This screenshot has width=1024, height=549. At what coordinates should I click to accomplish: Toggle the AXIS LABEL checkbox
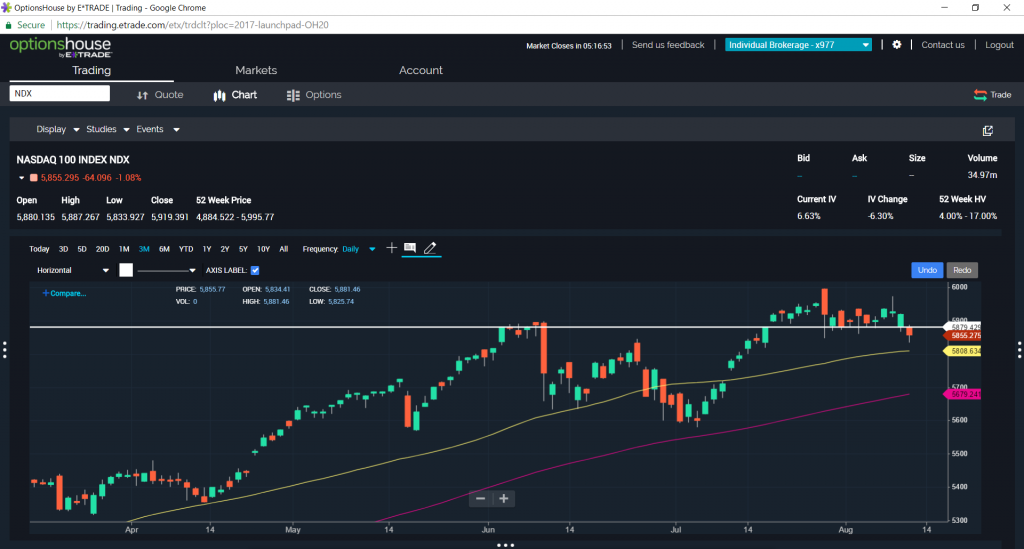click(255, 270)
